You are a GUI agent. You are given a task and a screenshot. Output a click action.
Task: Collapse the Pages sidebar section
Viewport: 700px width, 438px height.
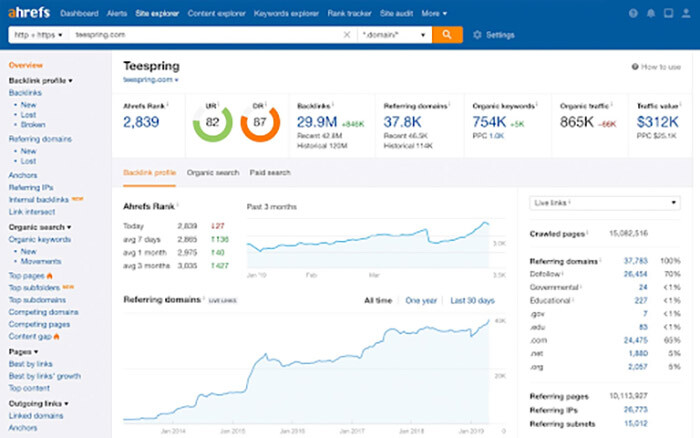[x=23, y=351]
